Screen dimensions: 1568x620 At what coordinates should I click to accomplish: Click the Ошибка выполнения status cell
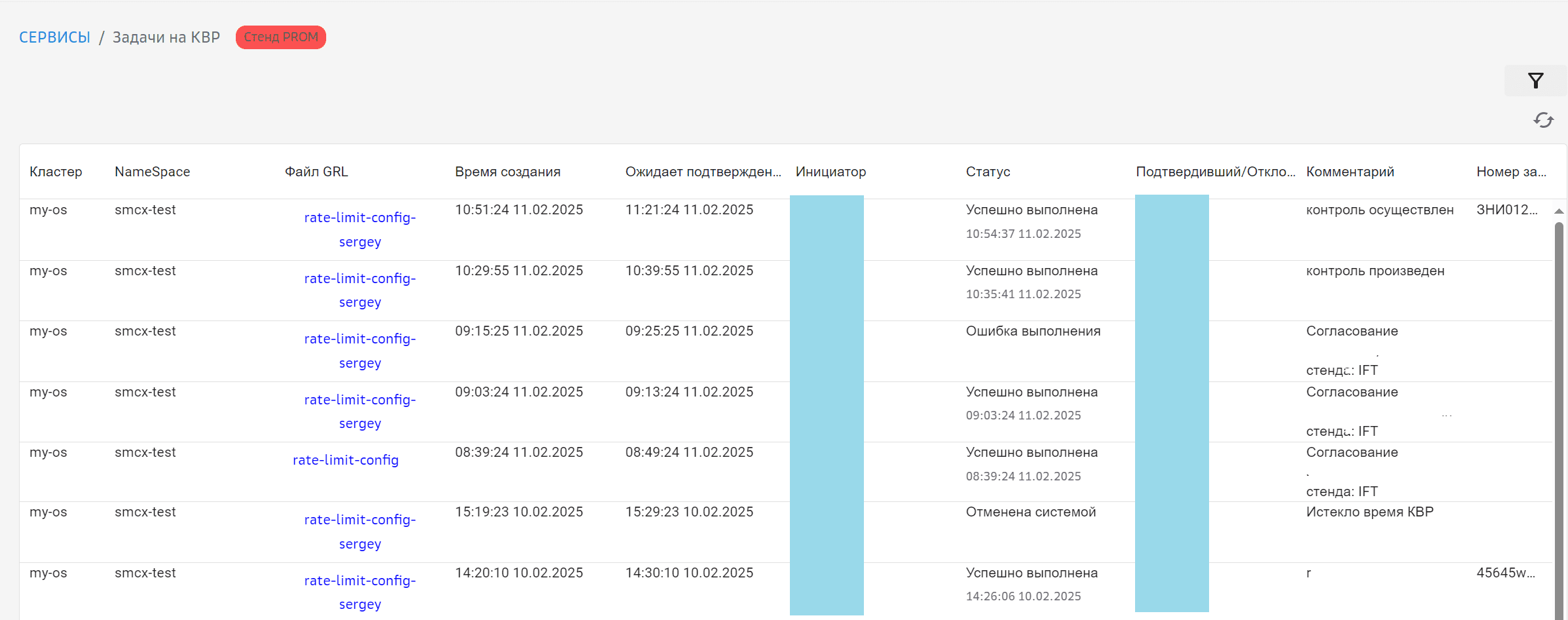[1033, 331]
